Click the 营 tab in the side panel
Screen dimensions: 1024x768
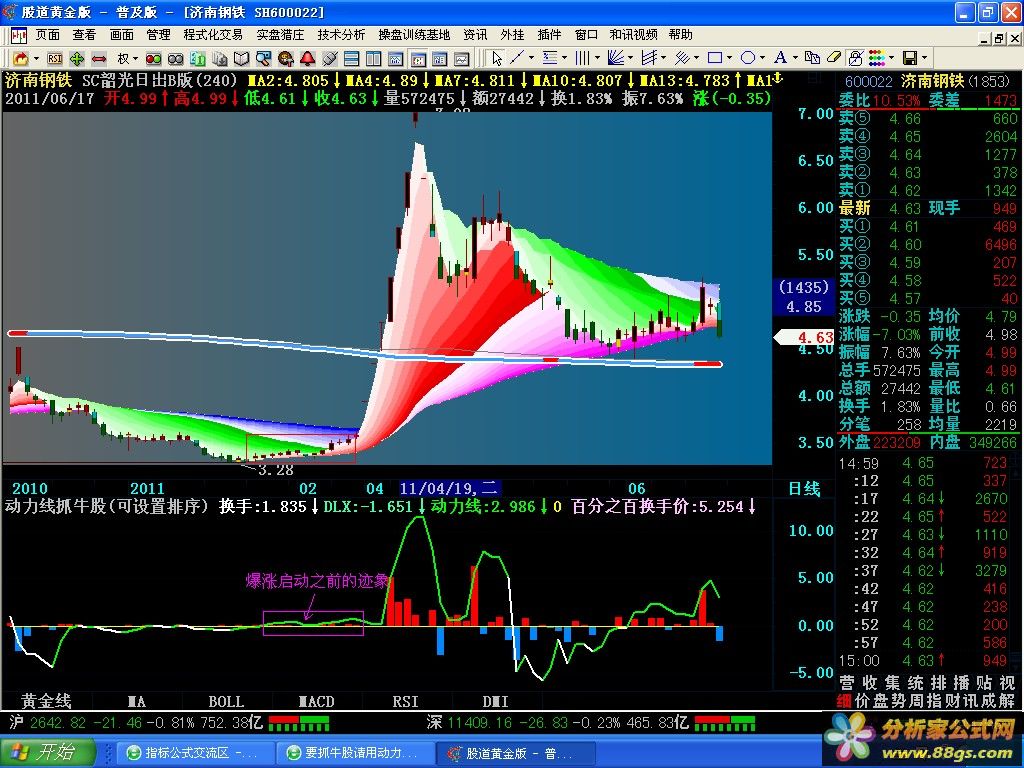(x=847, y=683)
